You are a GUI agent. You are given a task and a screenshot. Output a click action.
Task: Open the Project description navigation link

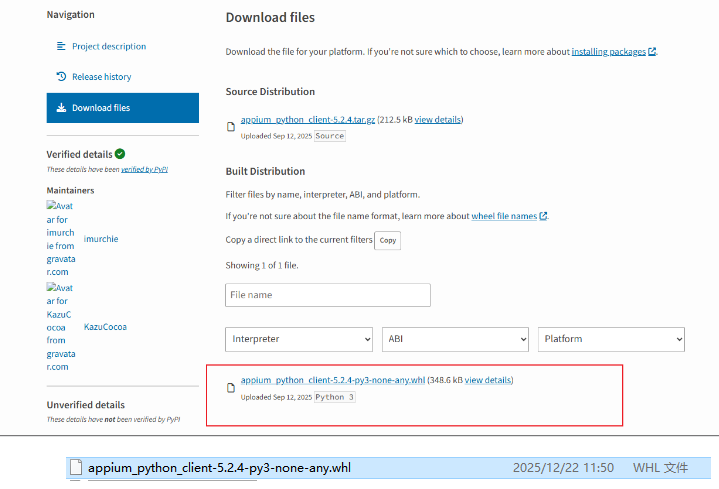tap(109, 46)
